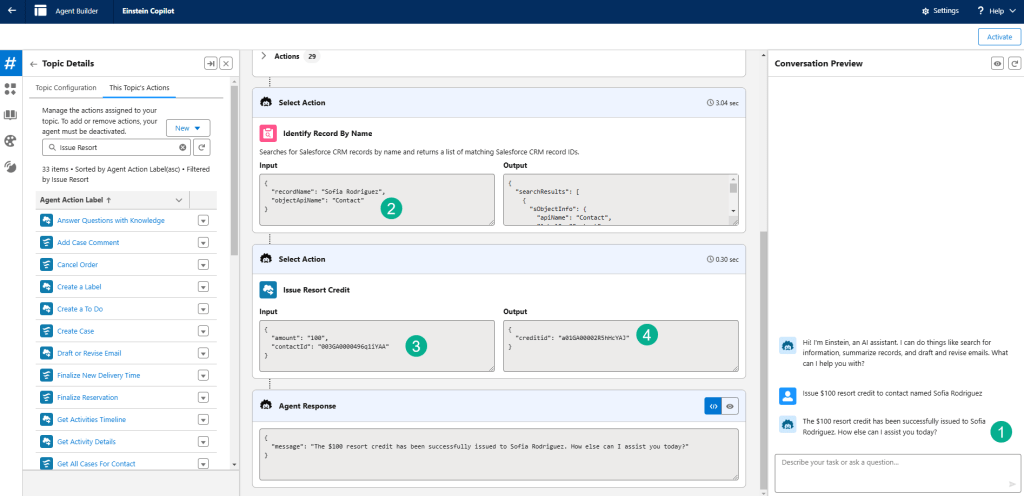This screenshot has width=1024, height=496.
Task: Refresh the actions list next to the search box
Action: tap(201, 147)
